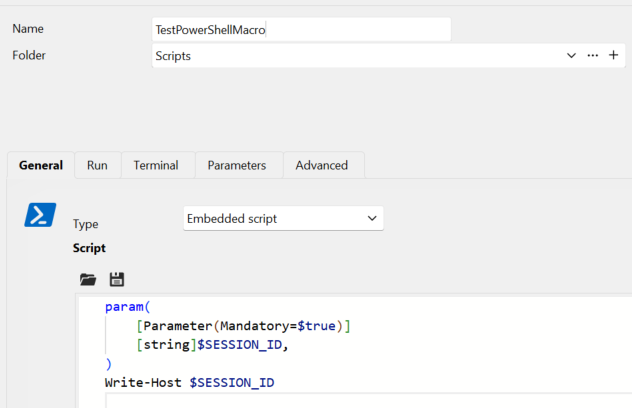This screenshot has height=408, width=632.
Task: Click the Name label
Action: click(x=28, y=29)
